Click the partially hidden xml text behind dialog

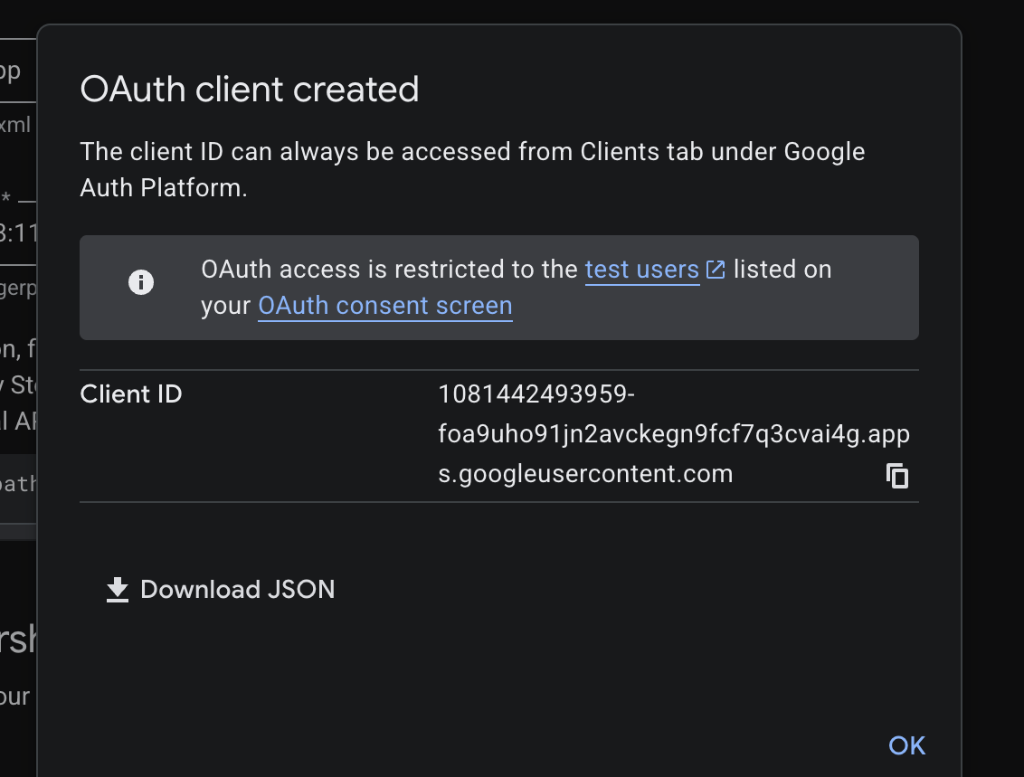[x=15, y=125]
